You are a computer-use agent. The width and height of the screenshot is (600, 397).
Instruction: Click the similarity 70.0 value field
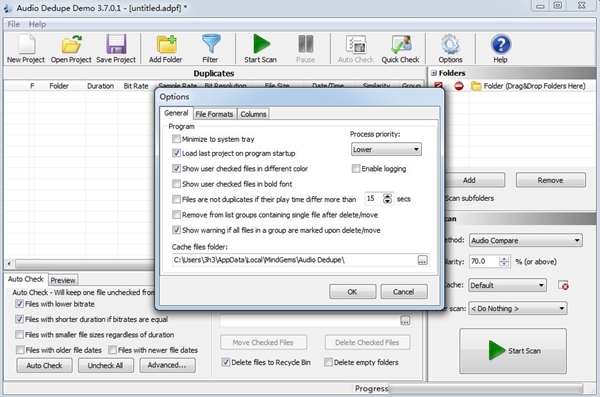(x=484, y=261)
